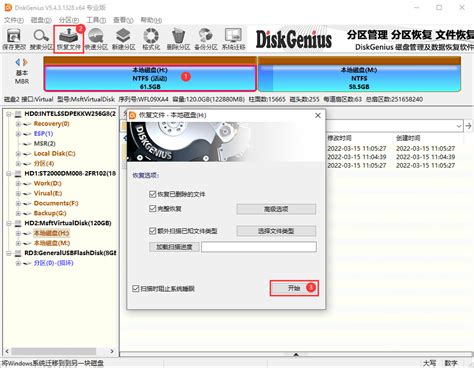The height and width of the screenshot is (368, 474).
Task: Open the 查看(V) menu
Action: (123, 20)
